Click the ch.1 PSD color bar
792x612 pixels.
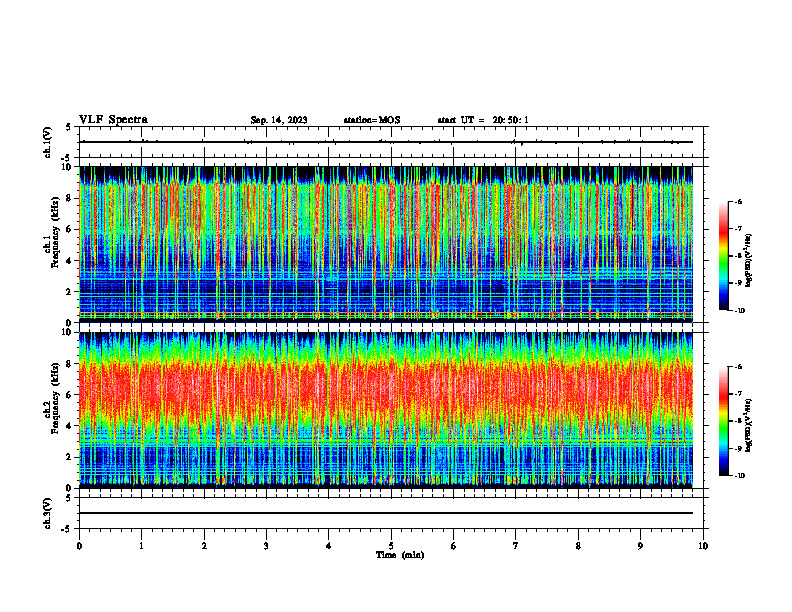[x=723, y=256]
